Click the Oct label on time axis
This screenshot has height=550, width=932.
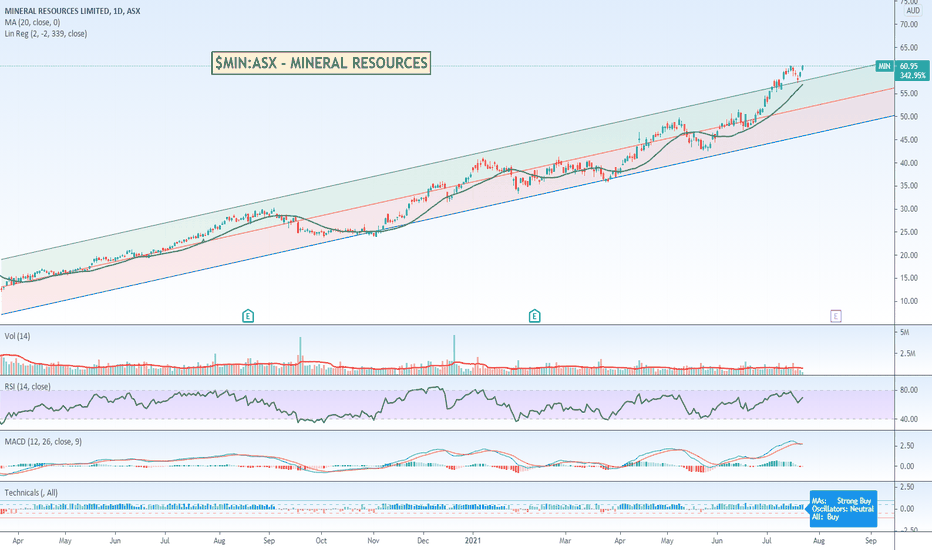pyautogui.click(x=321, y=541)
